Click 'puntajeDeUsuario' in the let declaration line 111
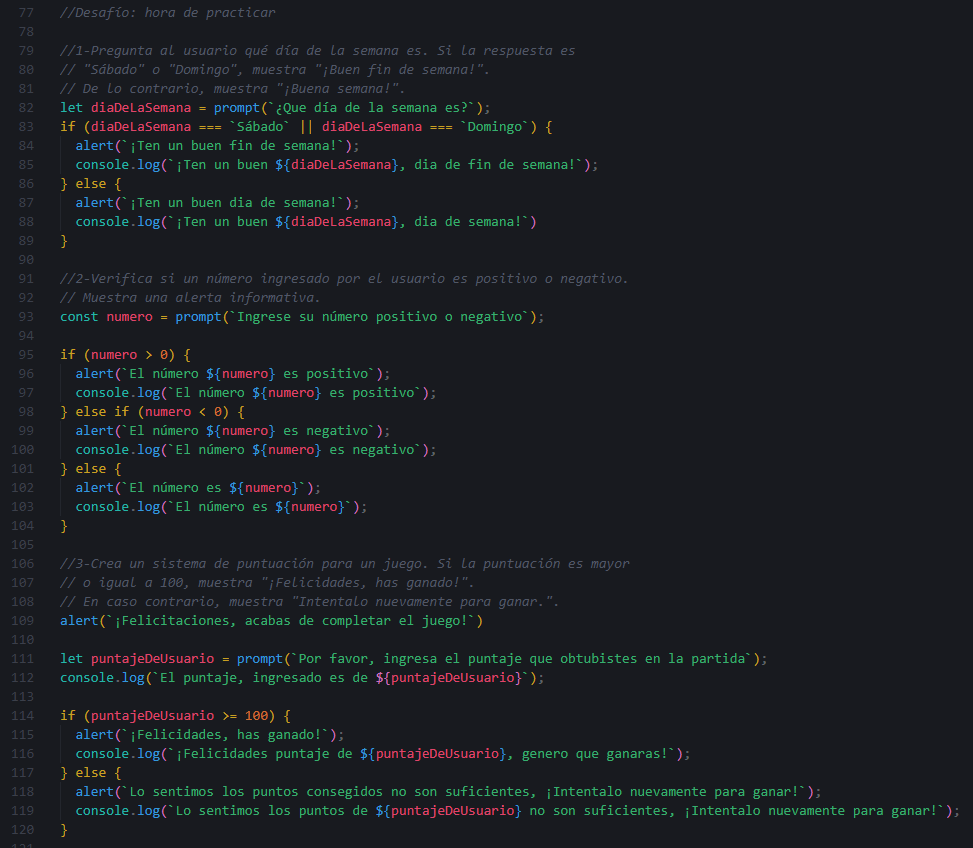The height and width of the screenshot is (848, 973). pyautogui.click(x=152, y=659)
